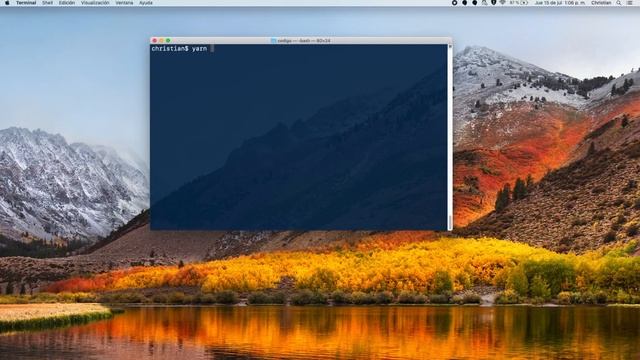Open the Shell menu
The height and width of the screenshot is (360, 640).
[47, 3]
